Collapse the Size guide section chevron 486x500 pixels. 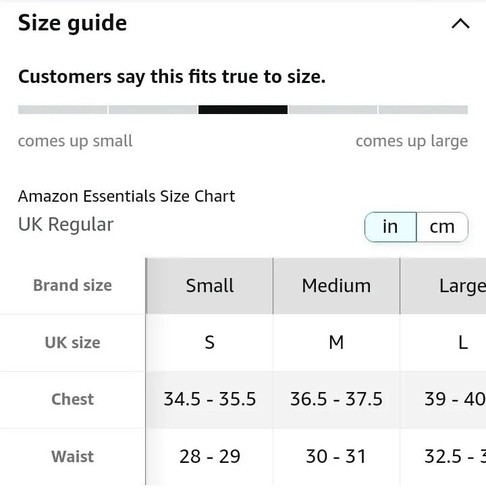[460, 24]
